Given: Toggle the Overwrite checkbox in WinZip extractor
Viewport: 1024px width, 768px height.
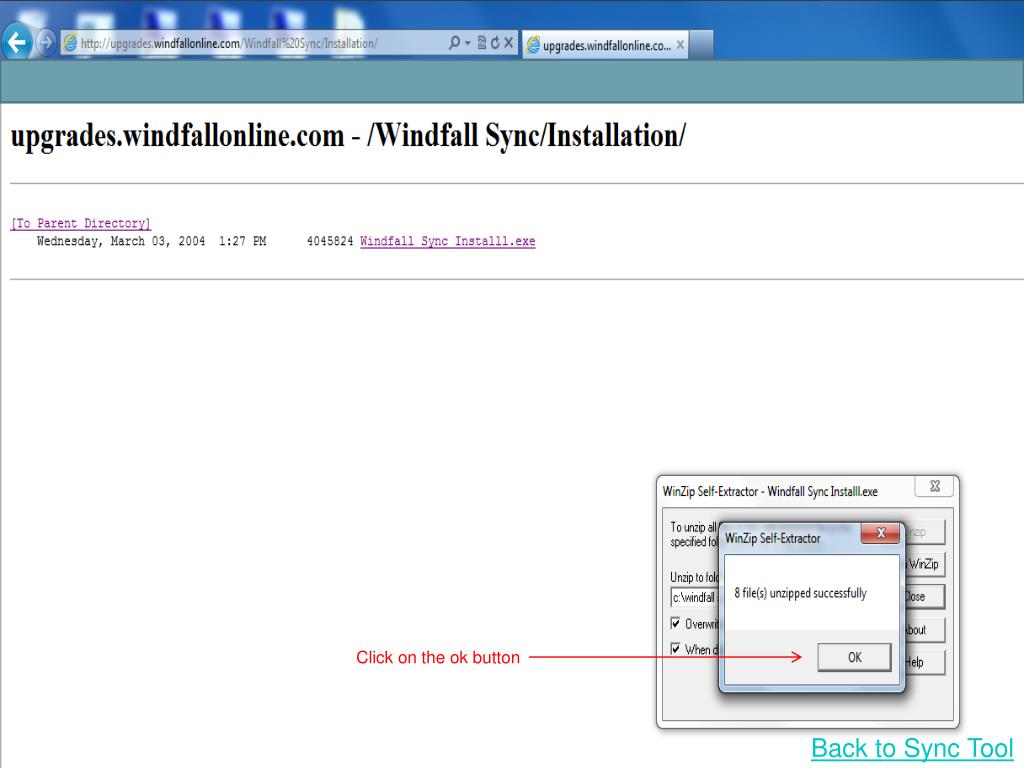Looking at the screenshot, I should click(675, 623).
